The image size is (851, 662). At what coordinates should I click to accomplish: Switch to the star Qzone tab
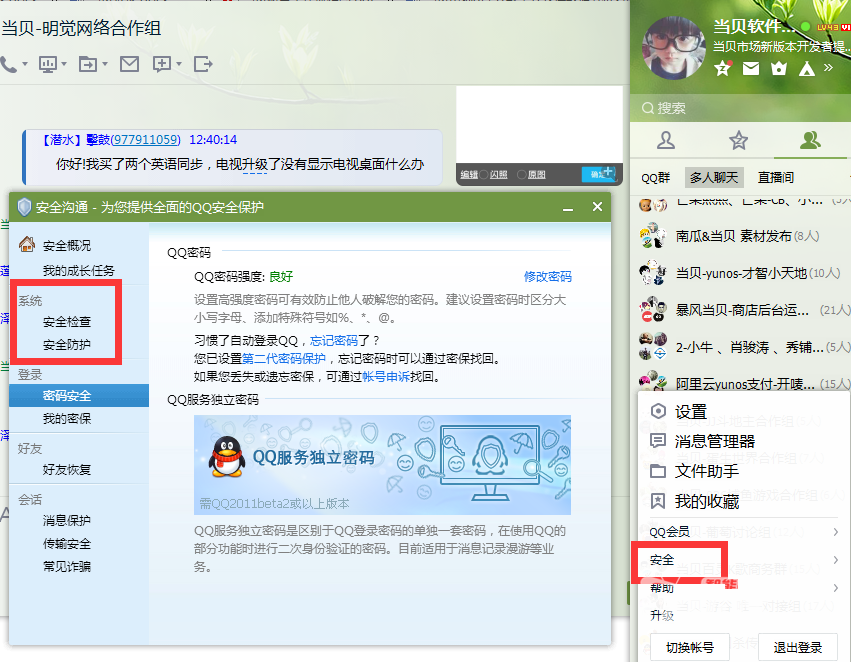coord(738,141)
